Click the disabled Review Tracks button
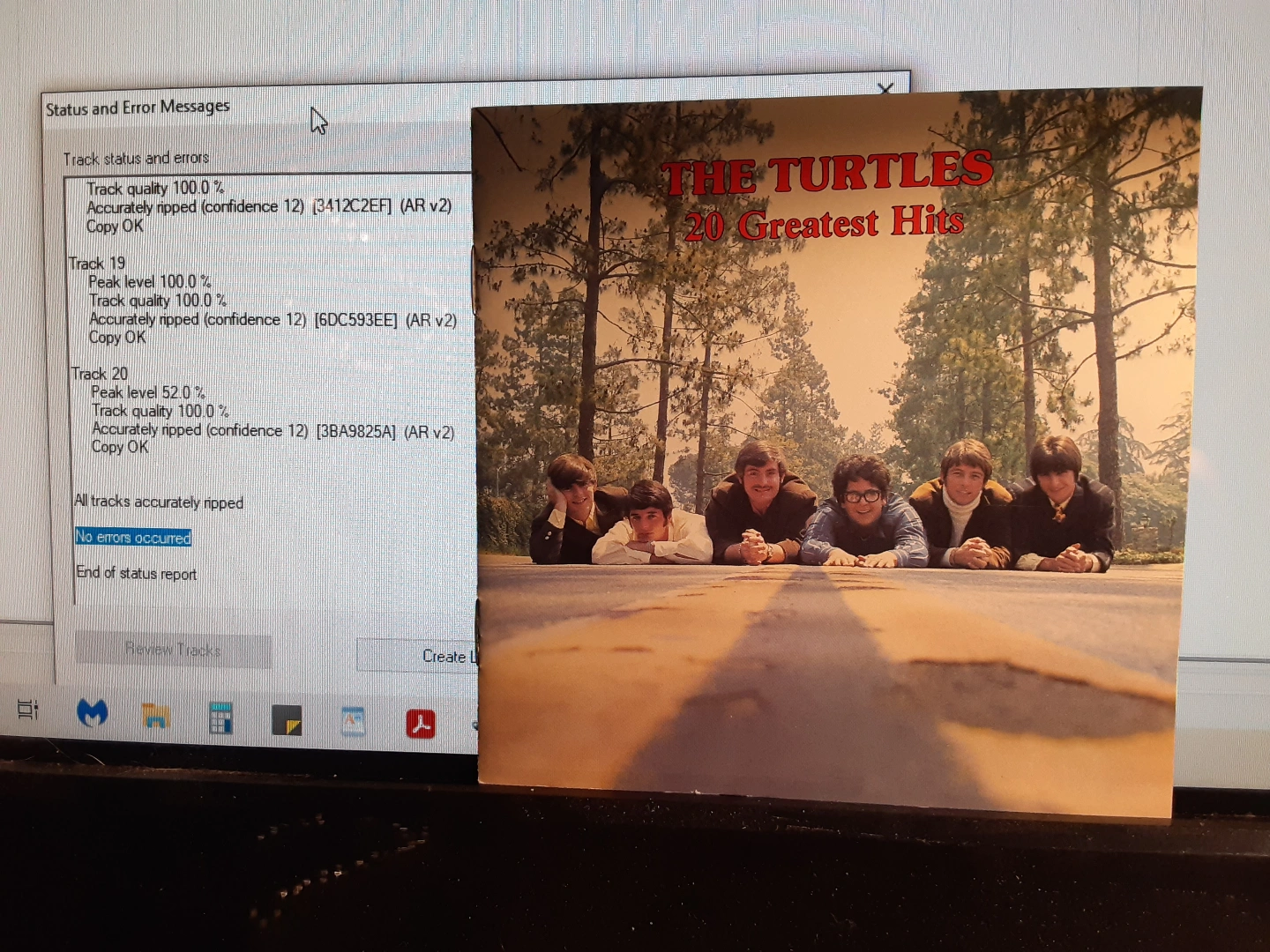Image resolution: width=1270 pixels, height=952 pixels. [173, 651]
